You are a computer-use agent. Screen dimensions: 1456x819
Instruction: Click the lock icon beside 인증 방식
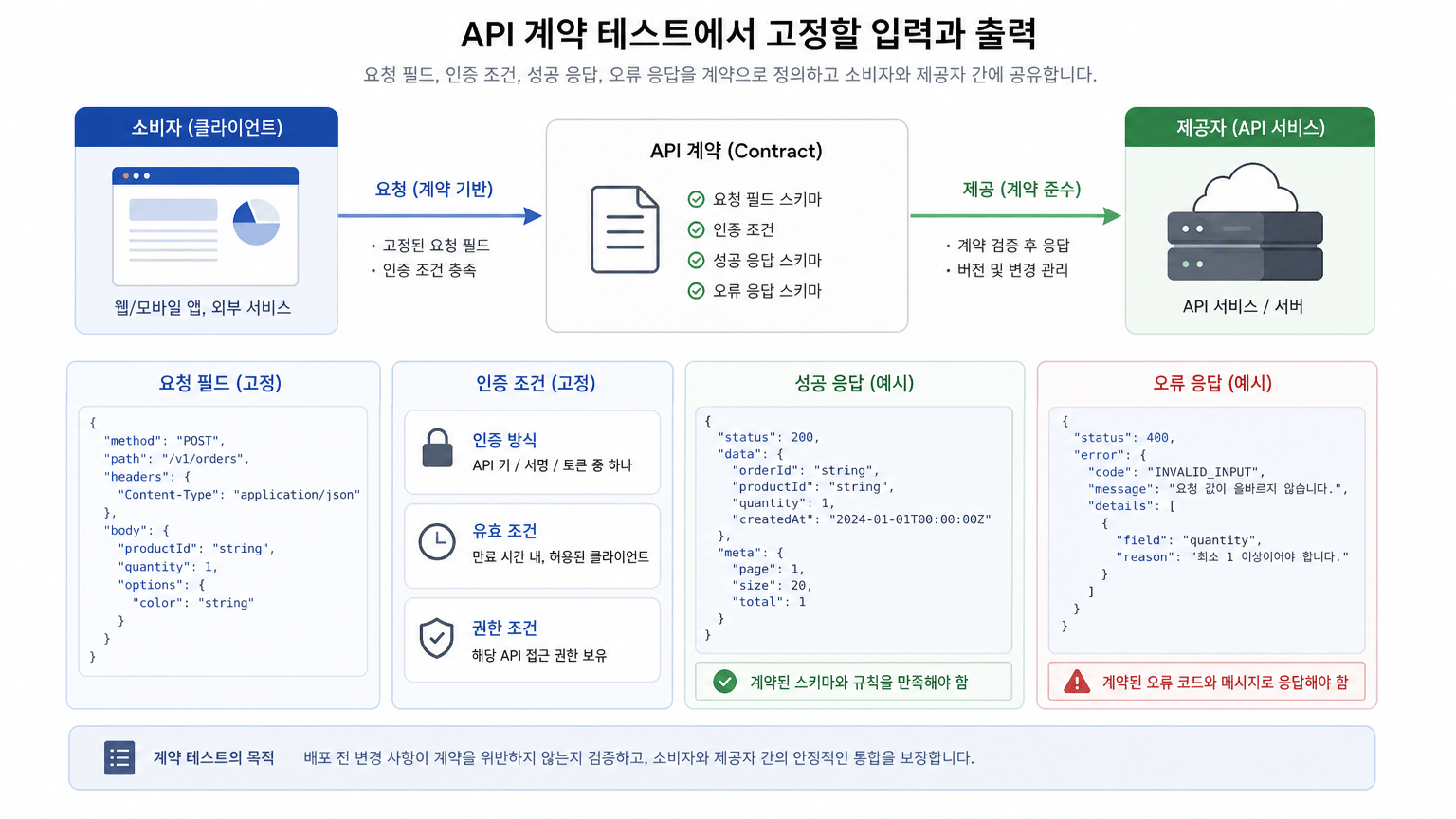(437, 448)
